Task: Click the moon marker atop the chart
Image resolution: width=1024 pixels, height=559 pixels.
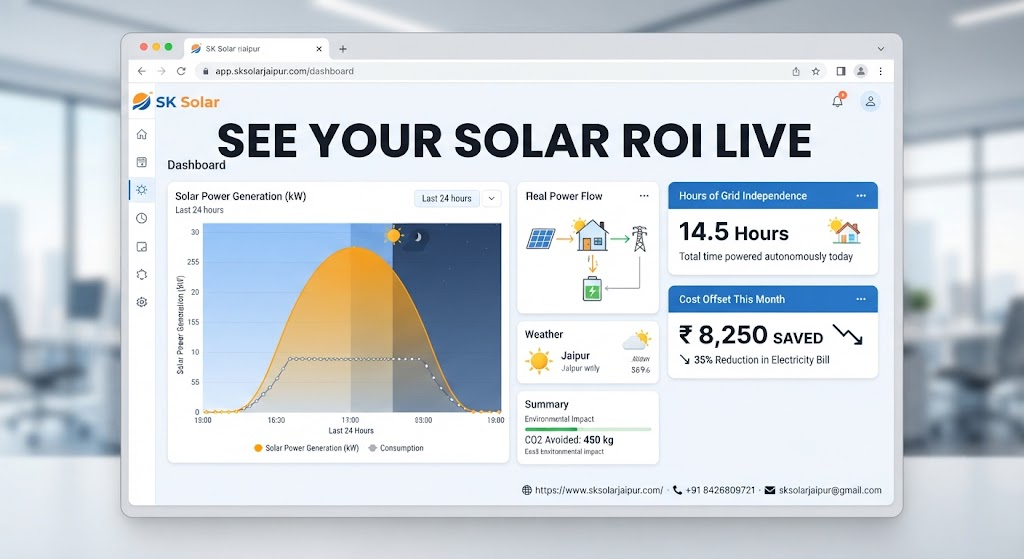Action: 418,237
